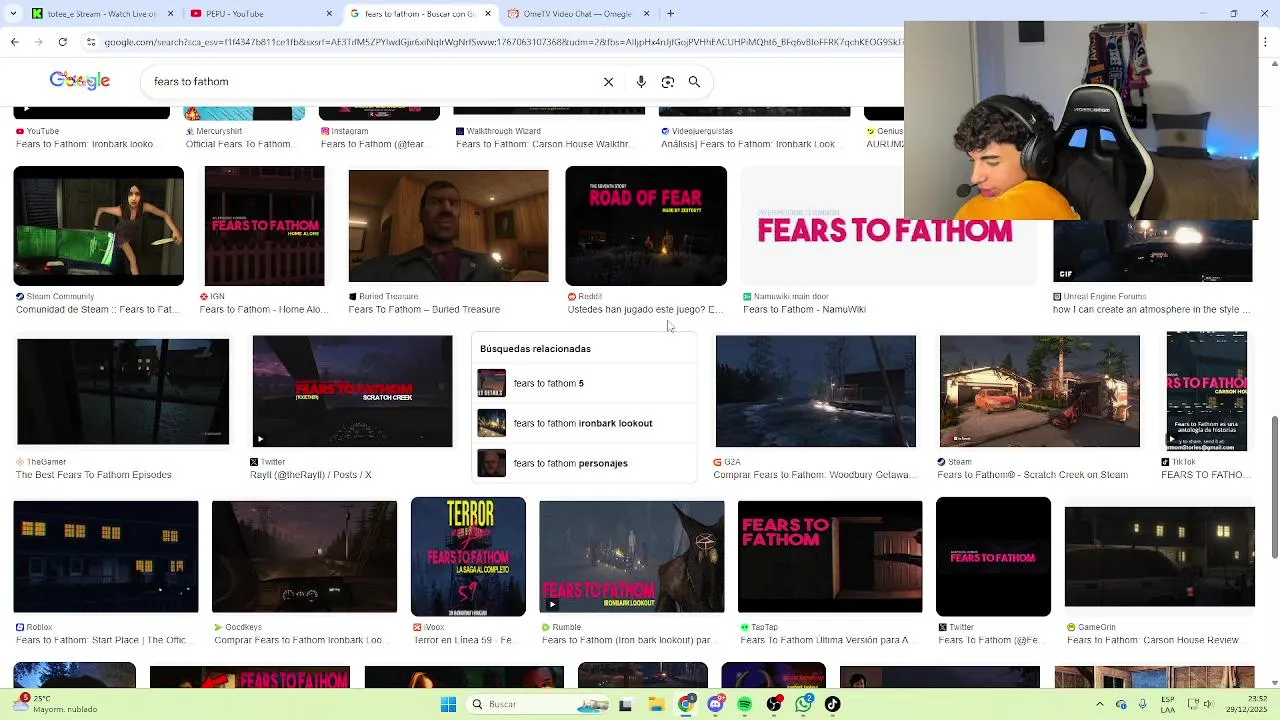Select related search 'fears to fathom personajes'
This screenshot has width=1280, height=720.
tap(586, 463)
